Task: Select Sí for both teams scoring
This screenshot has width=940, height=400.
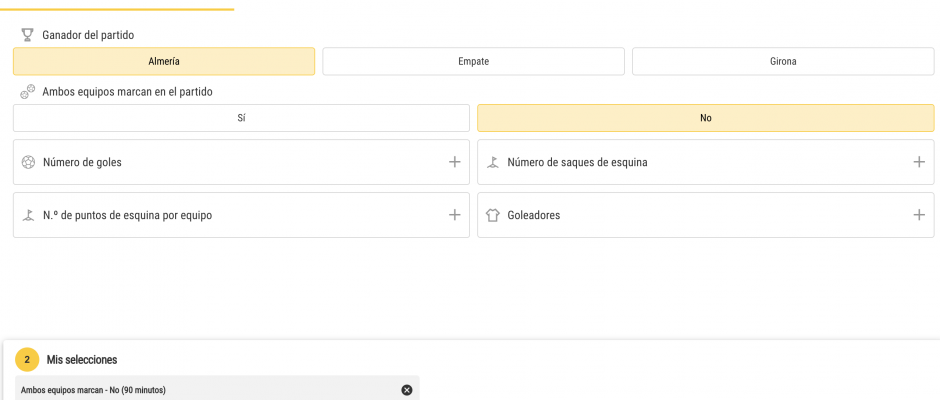Action: click(x=241, y=118)
